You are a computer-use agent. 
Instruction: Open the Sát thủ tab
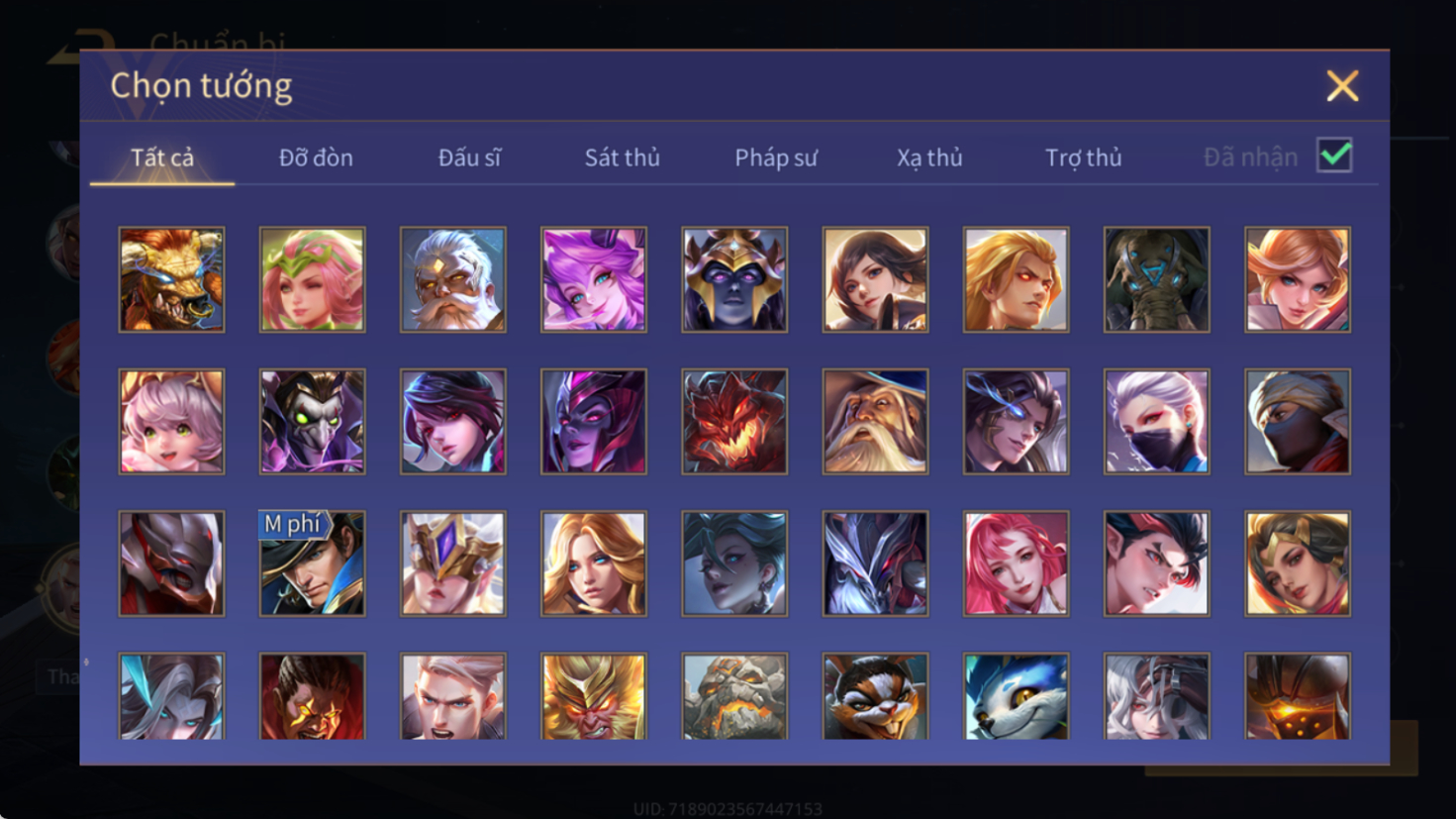[x=622, y=157]
